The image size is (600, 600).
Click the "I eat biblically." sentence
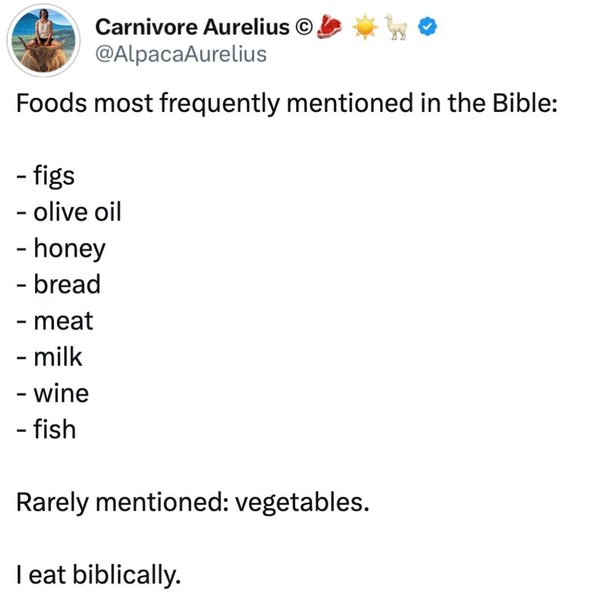coord(98,575)
